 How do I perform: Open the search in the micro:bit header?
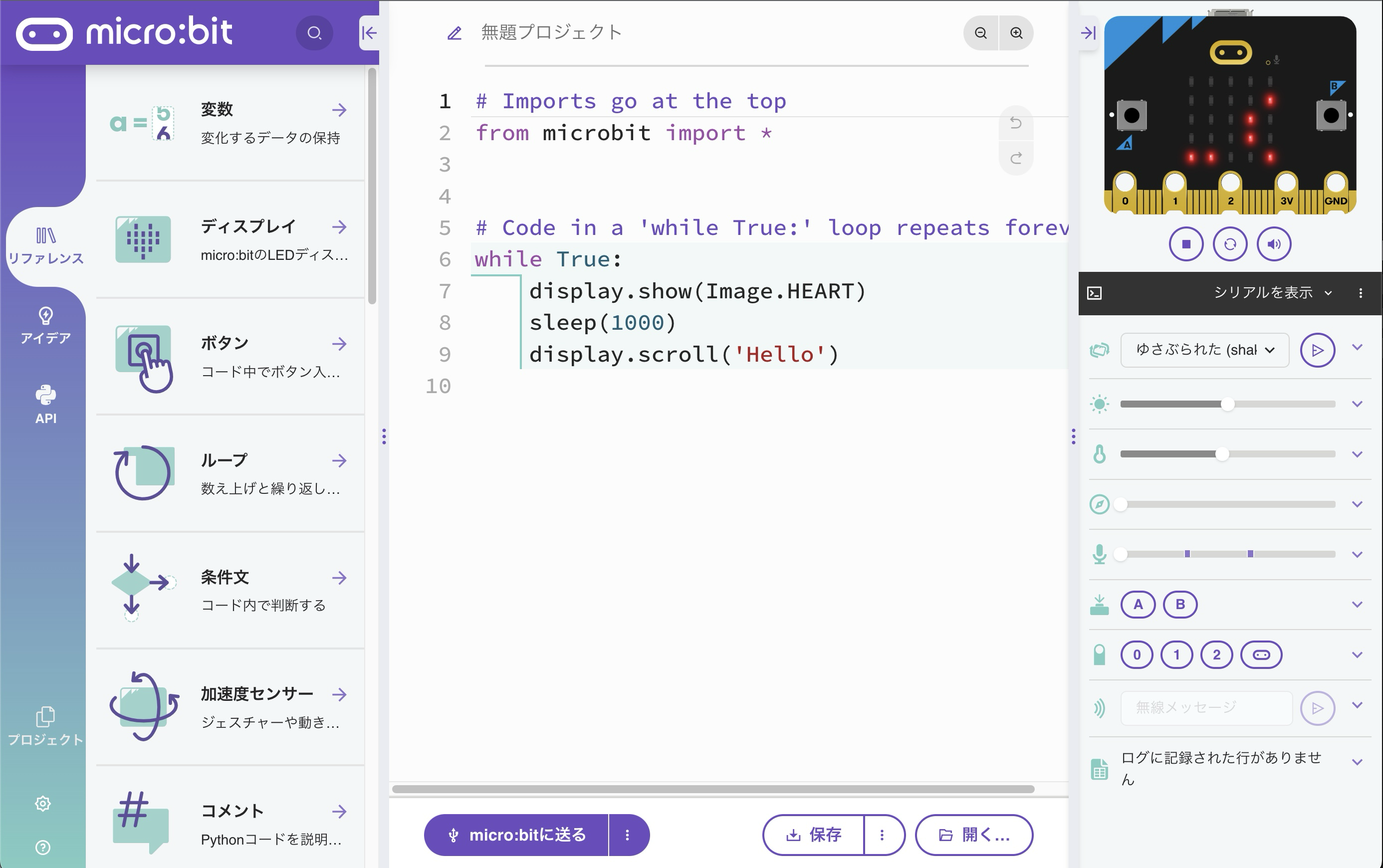tap(313, 33)
